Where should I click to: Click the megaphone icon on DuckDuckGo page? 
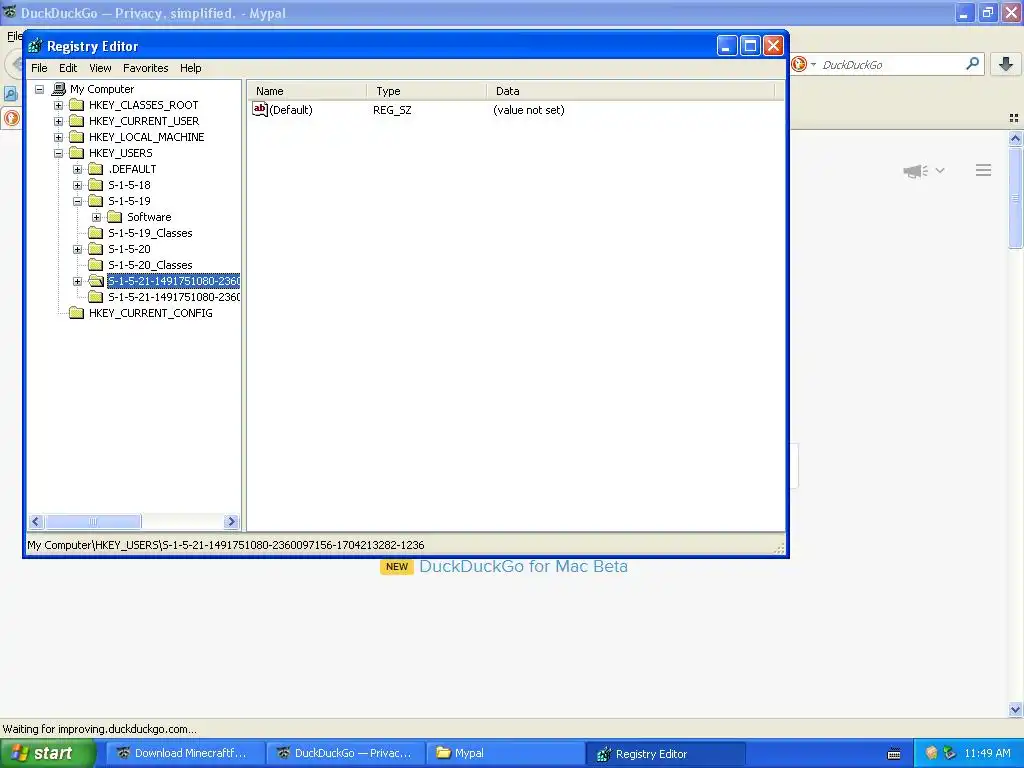click(915, 171)
